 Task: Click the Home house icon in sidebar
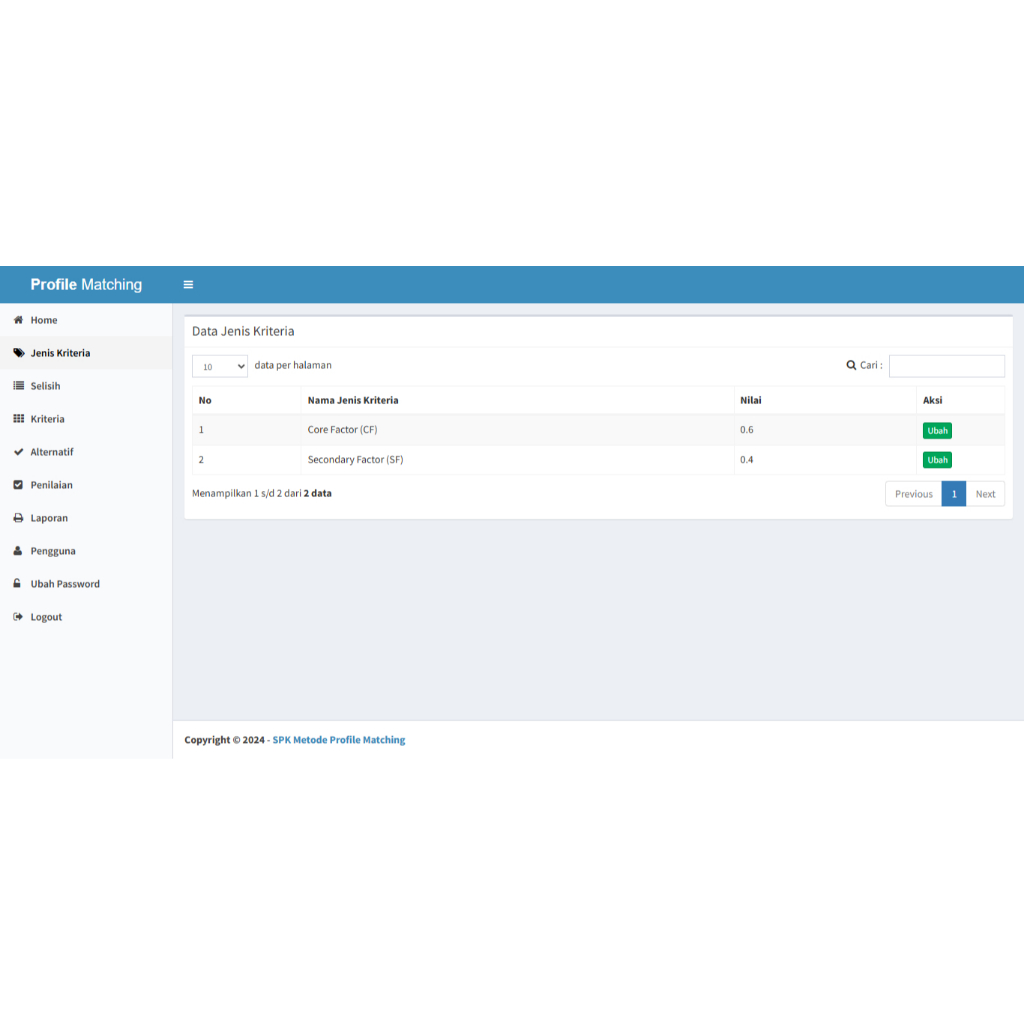18,320
